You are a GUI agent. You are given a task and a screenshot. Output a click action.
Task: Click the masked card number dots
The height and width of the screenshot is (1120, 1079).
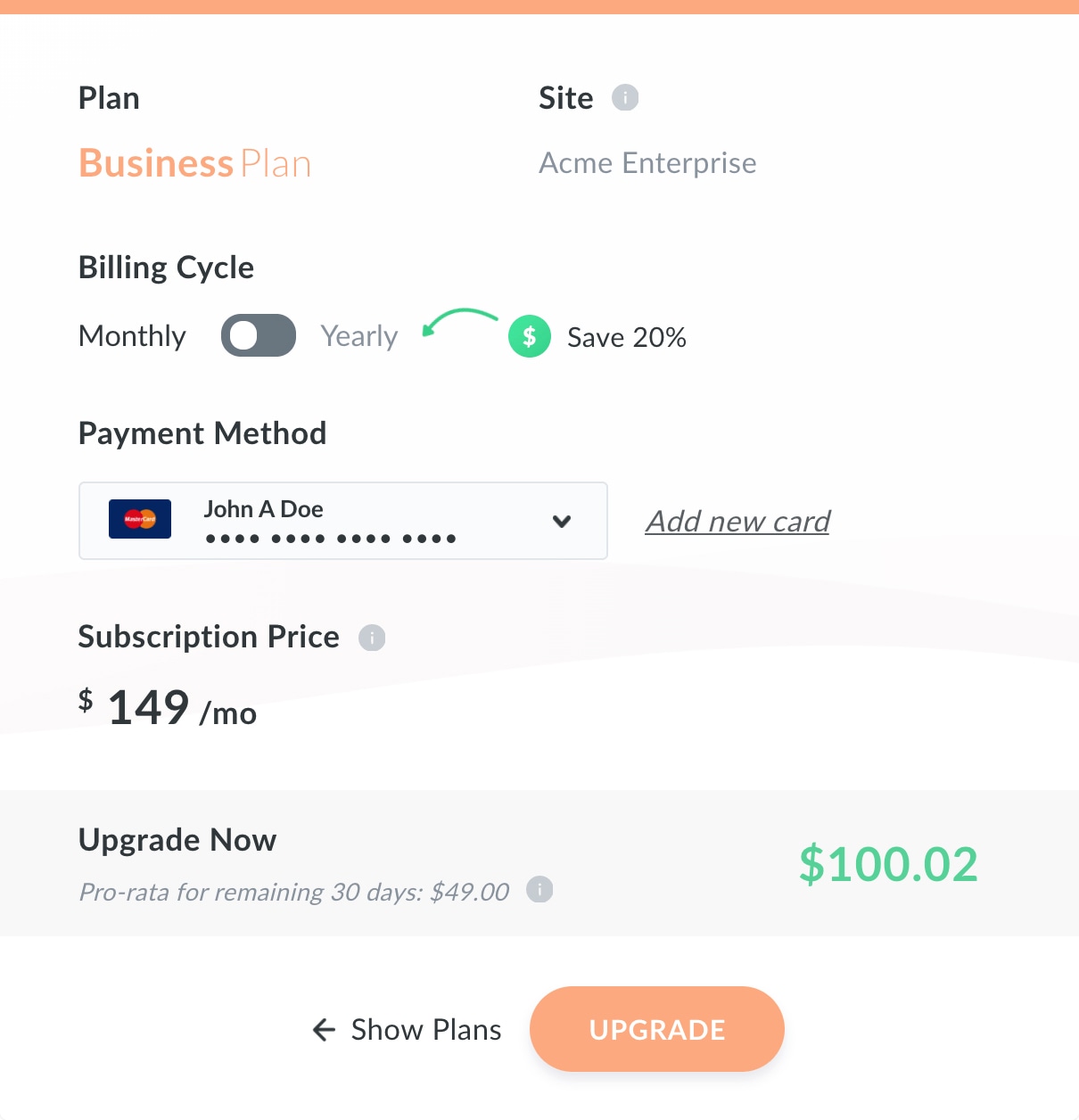coord(331,538)
